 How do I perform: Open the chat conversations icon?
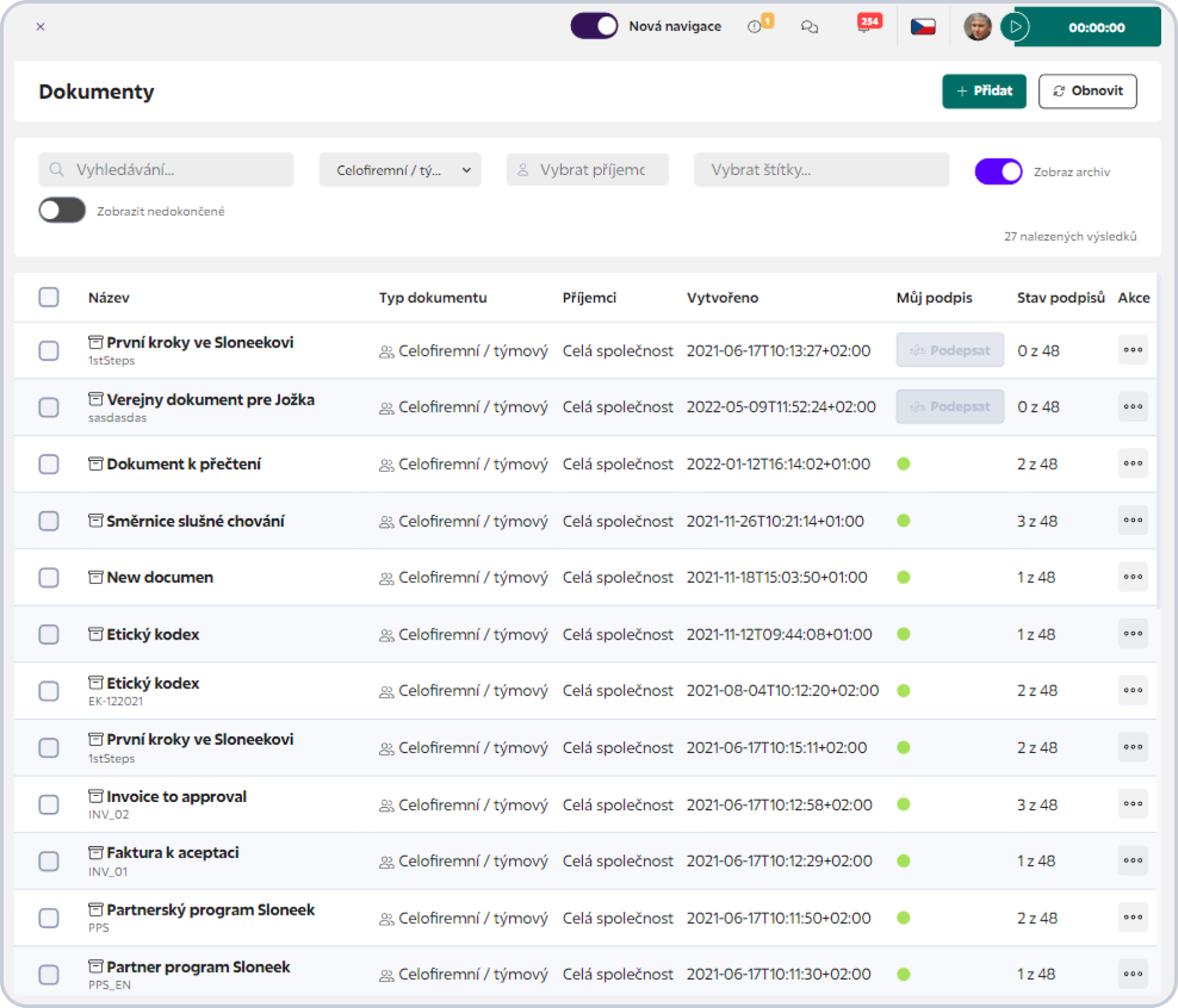[809, 27]
